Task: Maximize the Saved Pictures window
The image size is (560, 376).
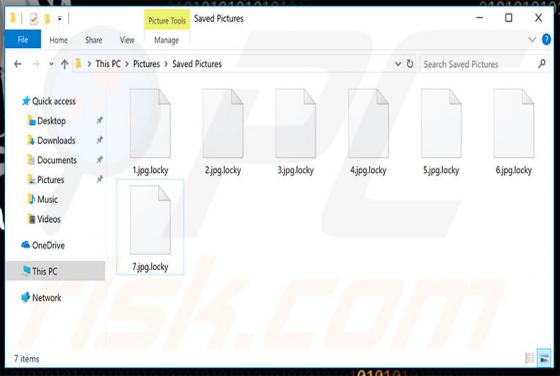Action: pyautogui.click(x=509, y=17)
